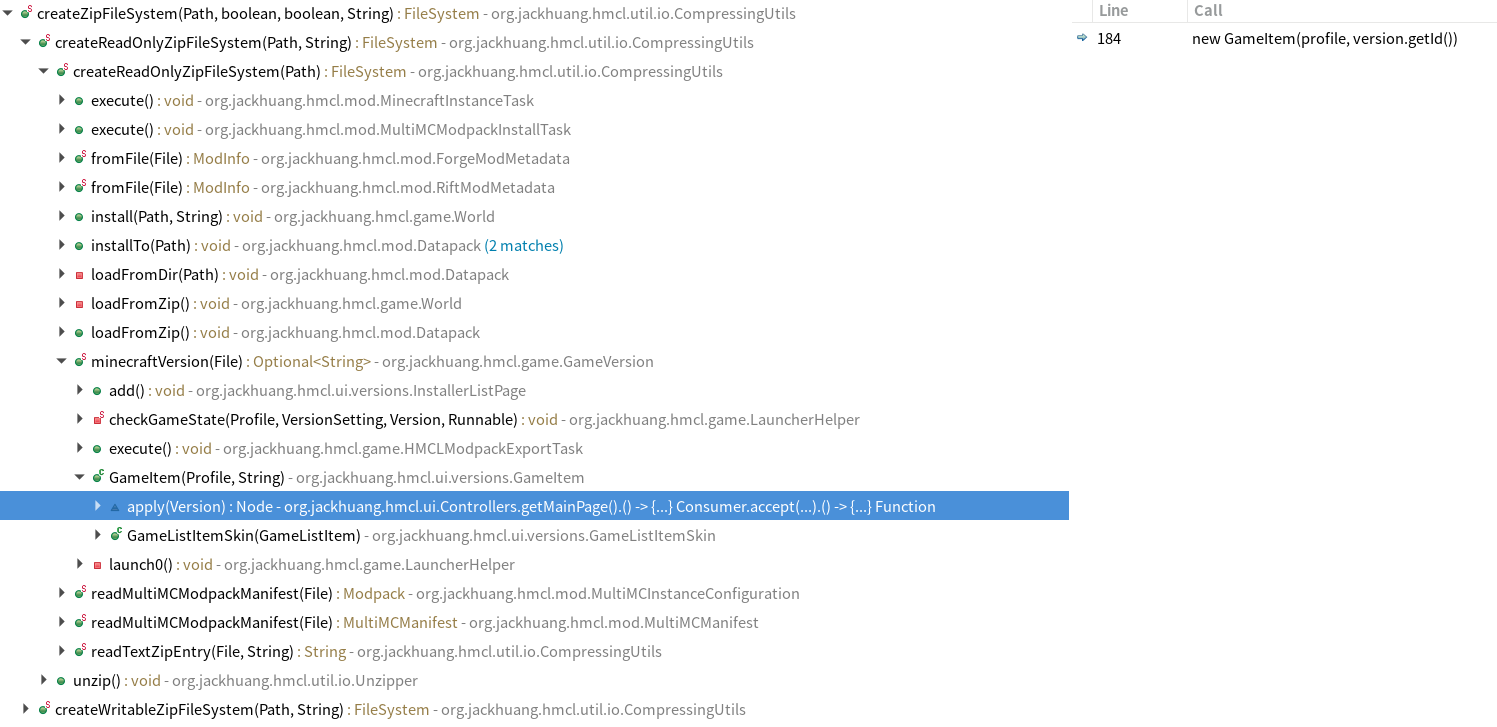Collapse the minecraftVersion(File) branch
1497x727 pixels.
[61, 361]
